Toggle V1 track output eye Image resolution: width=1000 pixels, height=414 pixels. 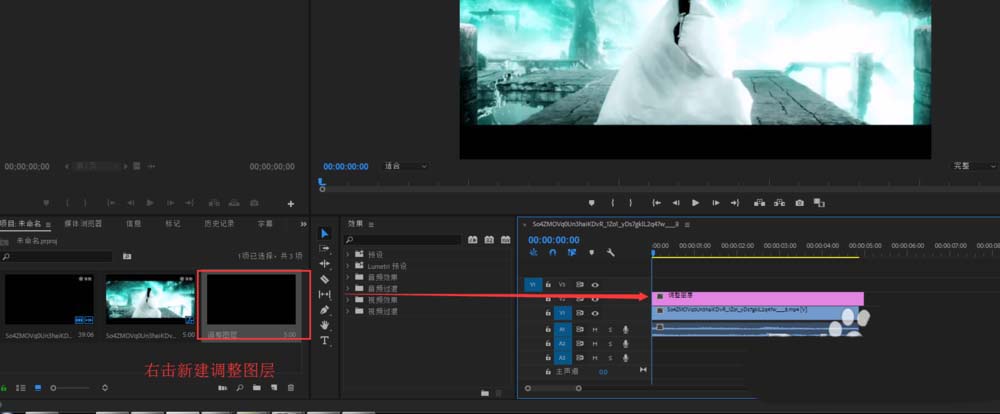point(594,313)
